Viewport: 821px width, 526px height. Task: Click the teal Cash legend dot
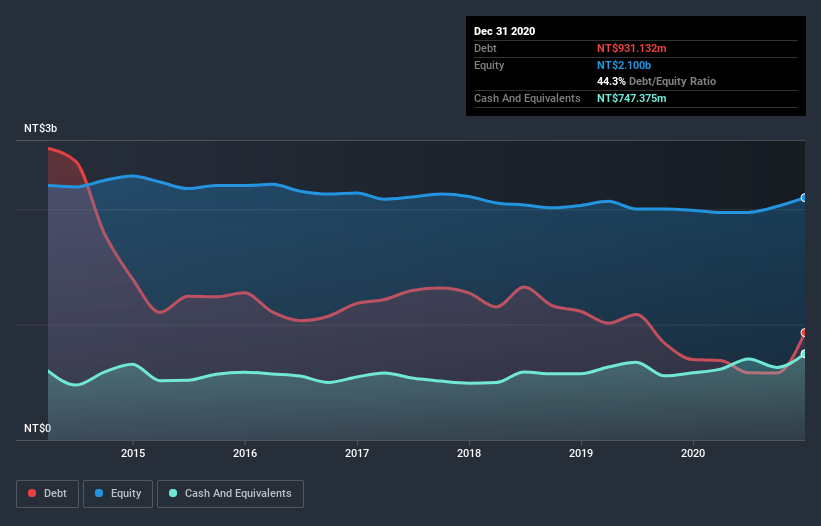tap(173, 493)
